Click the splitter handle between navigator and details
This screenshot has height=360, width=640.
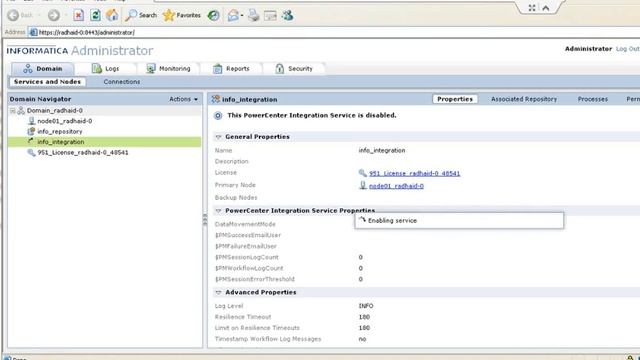point(205,220)
